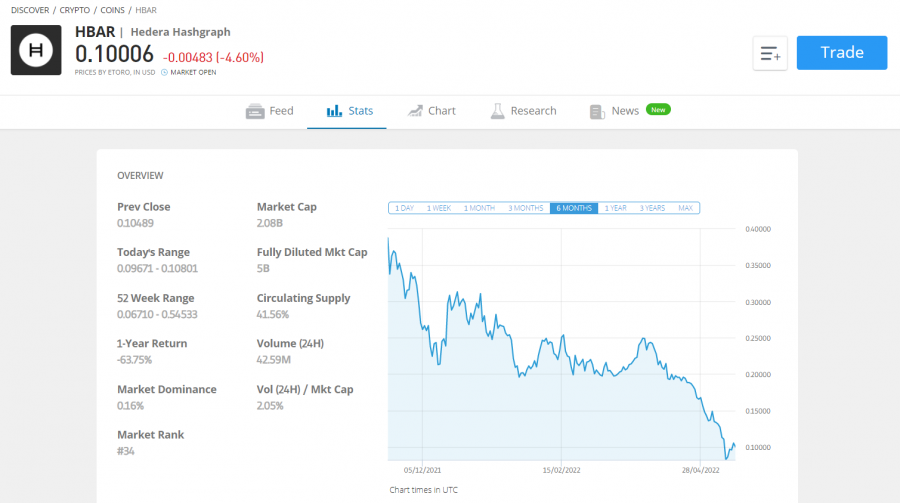The width and height of the screenshot is (900, 503).
Task: Click the Stats bar chart icon
Action: 334,111
